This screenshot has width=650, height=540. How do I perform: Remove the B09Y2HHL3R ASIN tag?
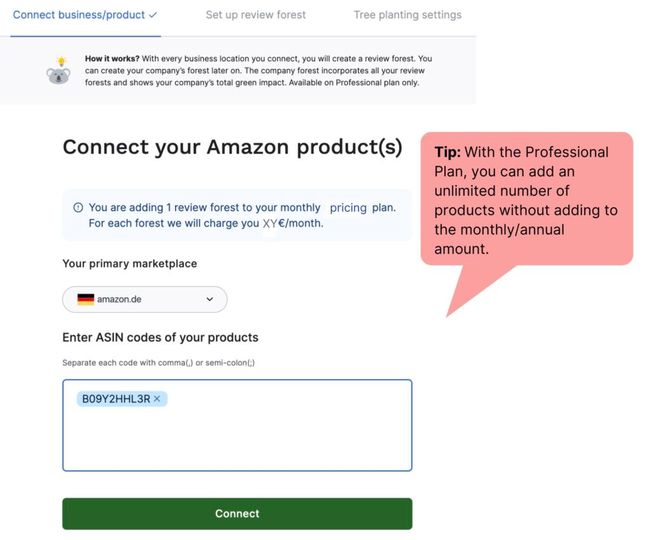click(x=158, y=399)
